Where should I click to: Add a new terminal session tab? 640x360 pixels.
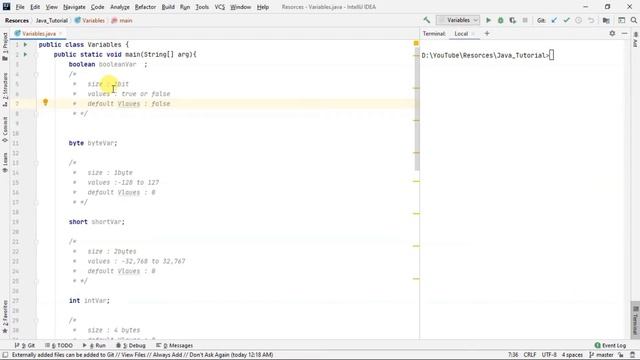487,33
